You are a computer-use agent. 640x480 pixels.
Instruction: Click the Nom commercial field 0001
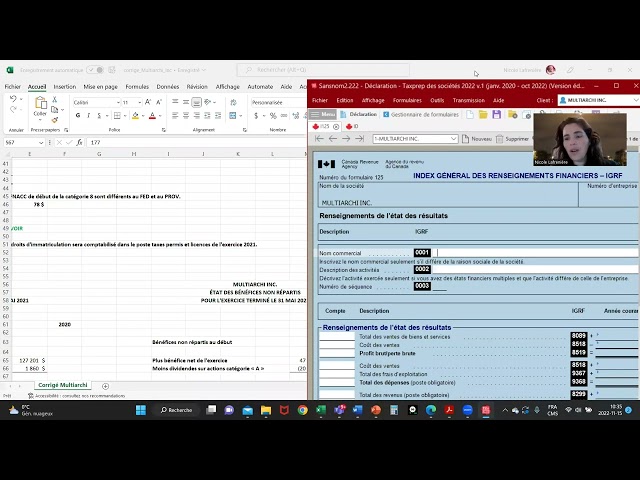(x=535, y=253)
